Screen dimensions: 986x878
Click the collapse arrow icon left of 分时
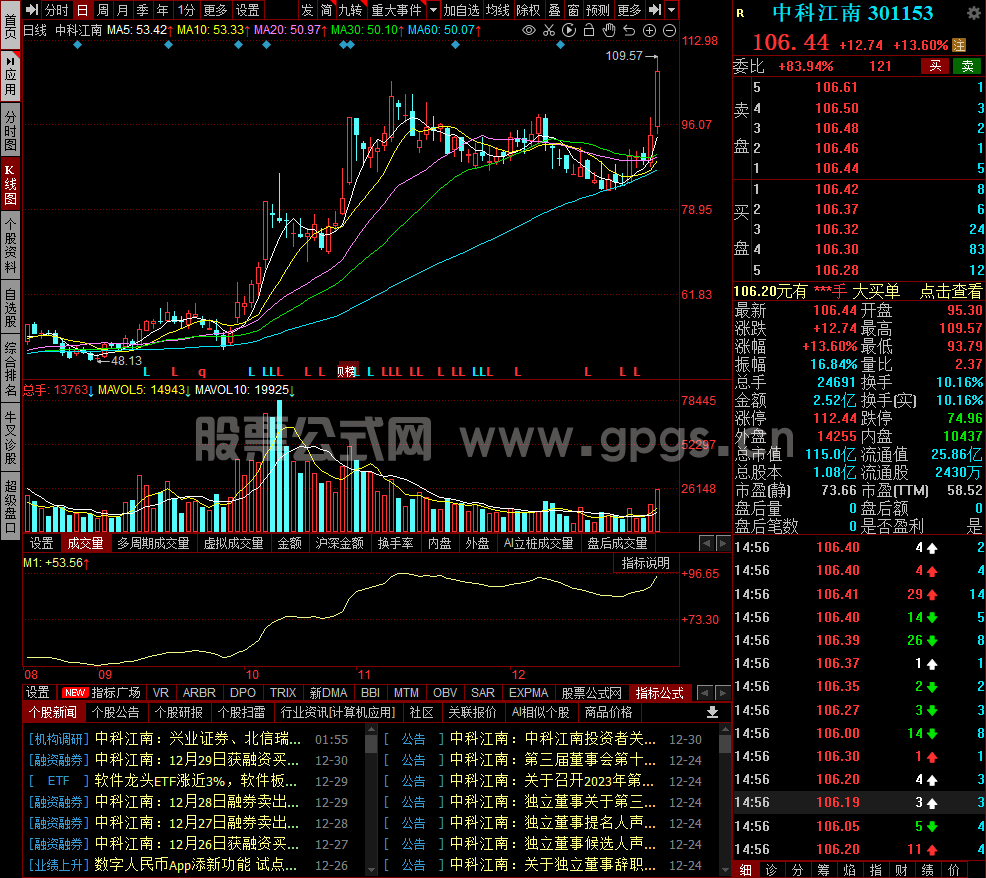coord(31,10)
